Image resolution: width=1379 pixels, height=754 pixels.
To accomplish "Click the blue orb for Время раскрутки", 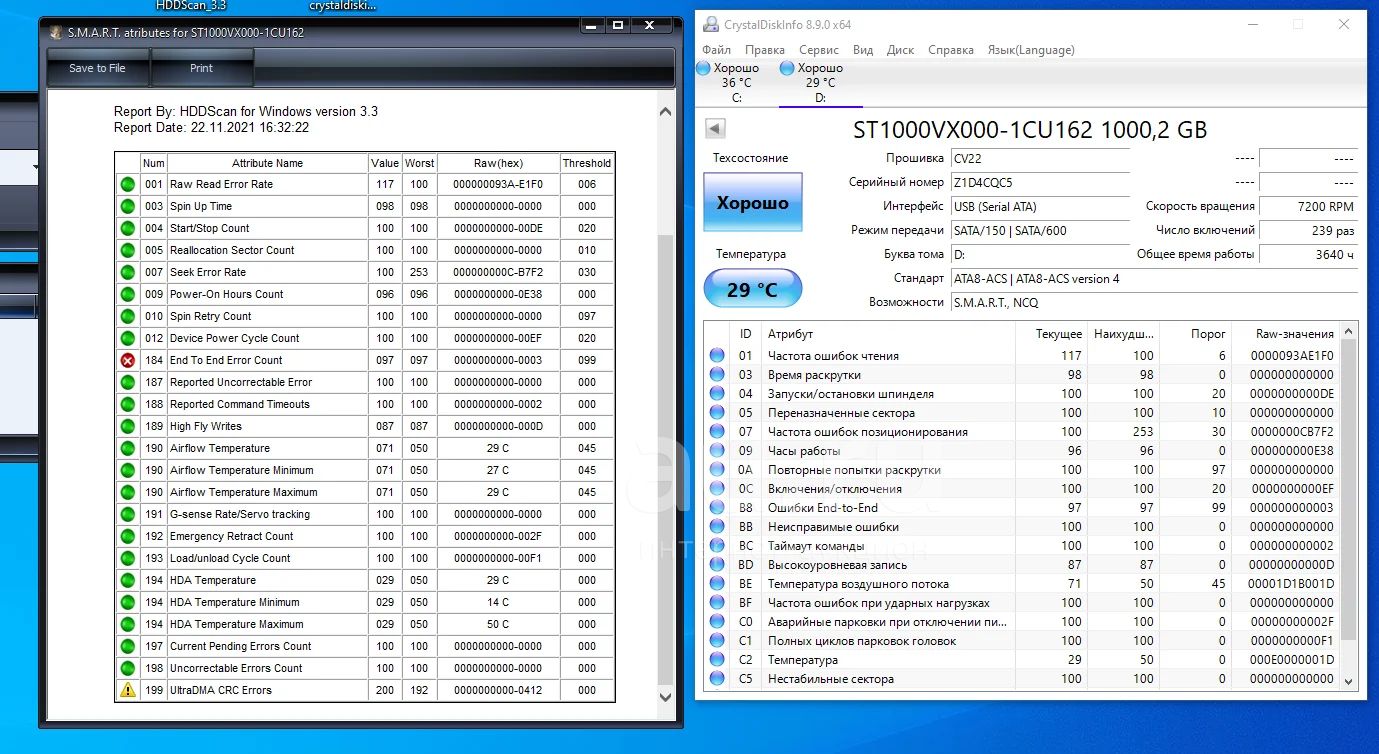I will coord(717,374).
